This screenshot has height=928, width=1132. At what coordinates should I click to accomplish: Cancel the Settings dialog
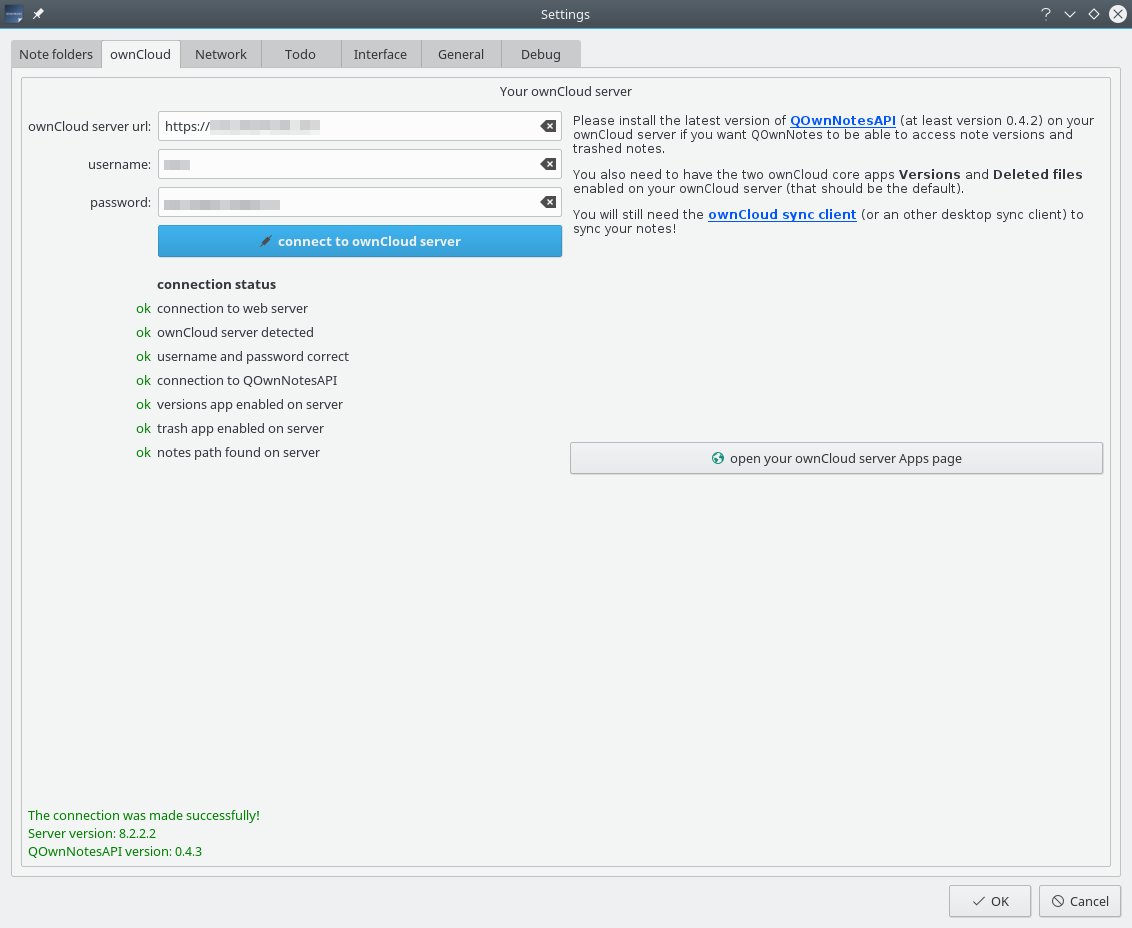(x=1080, y=901)
